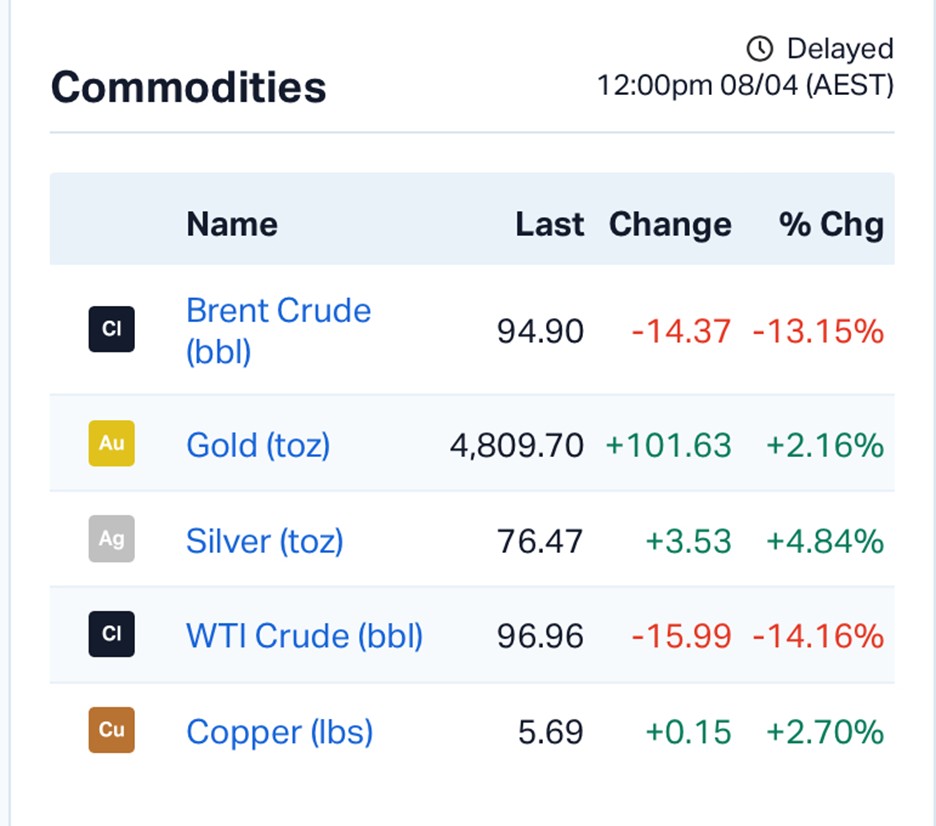Open the Gold (toz) link
The height and width of the screenshot is (826, 936).
[258, 444]
